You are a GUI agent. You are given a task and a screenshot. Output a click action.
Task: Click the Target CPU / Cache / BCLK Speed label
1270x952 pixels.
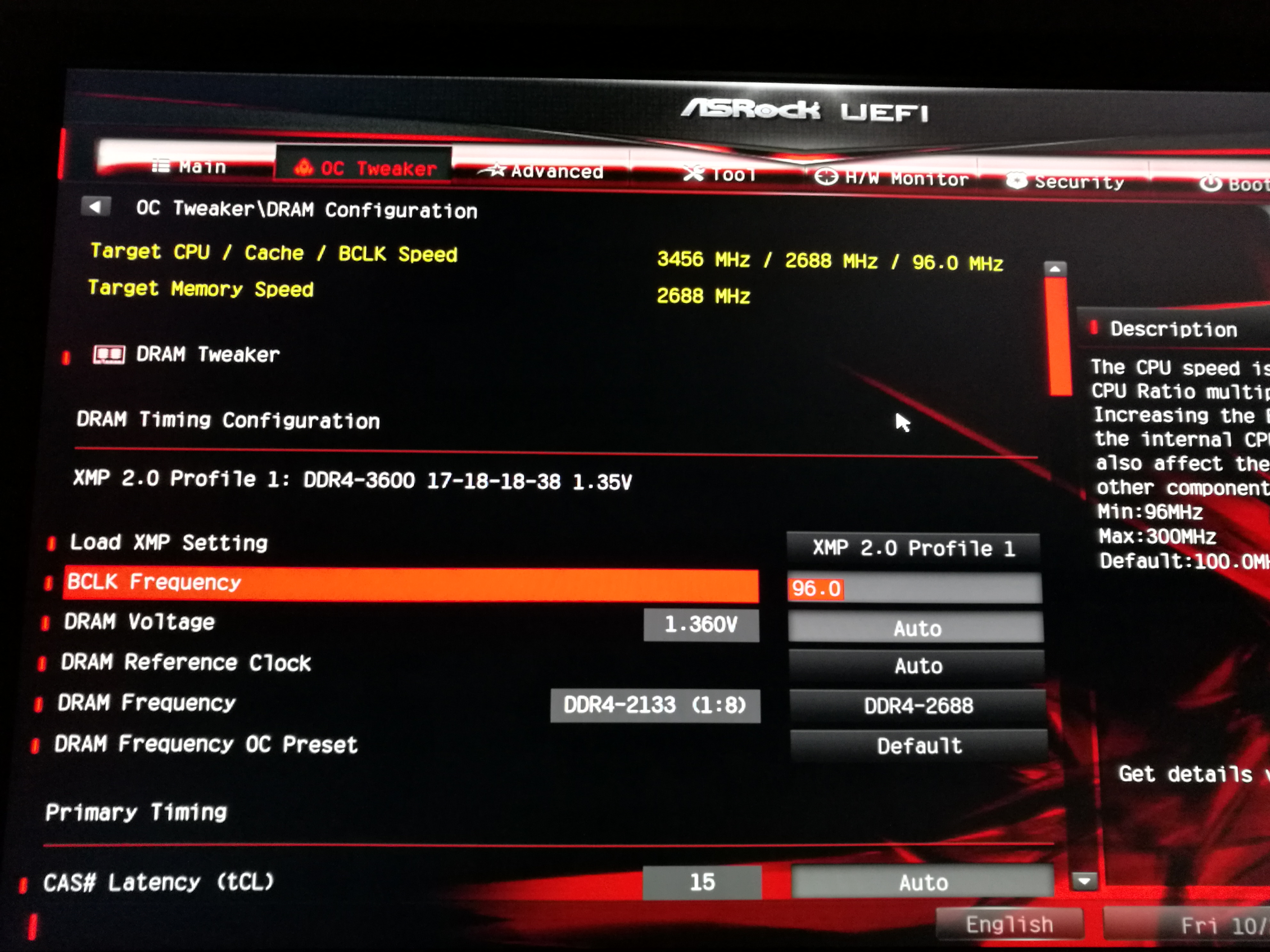[x=274, y=252]
